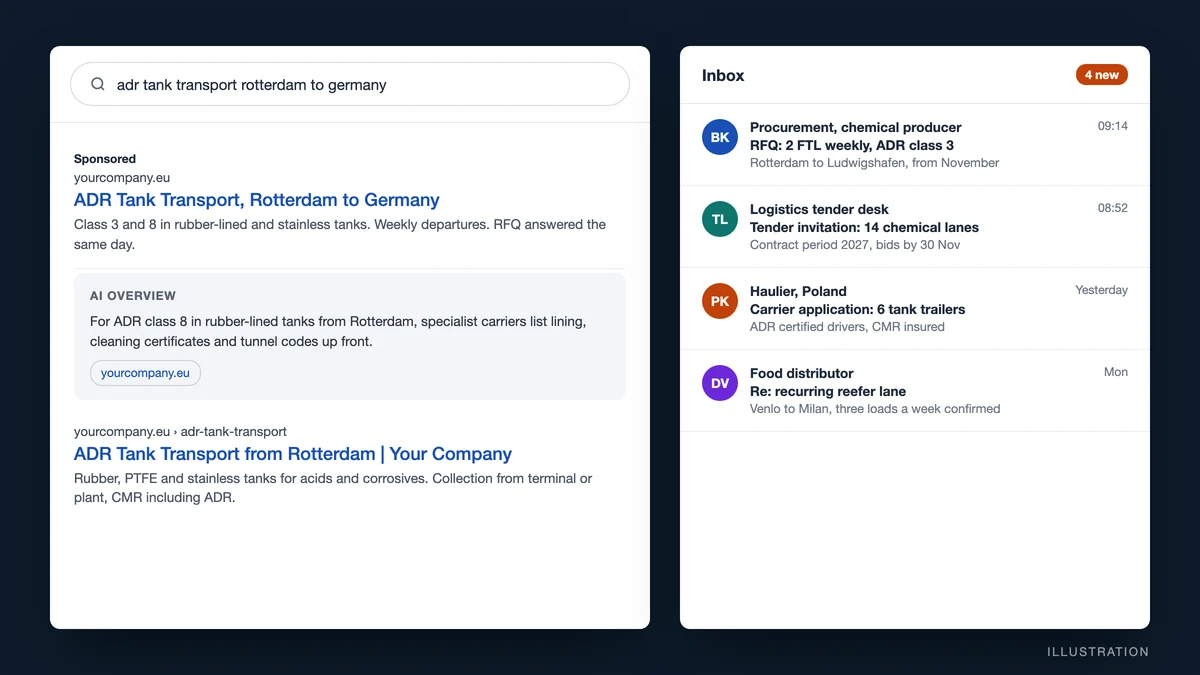1200x675 pixels.
Task: Click yourcompany.eu under Sponsored label
Action: point(122,178)
